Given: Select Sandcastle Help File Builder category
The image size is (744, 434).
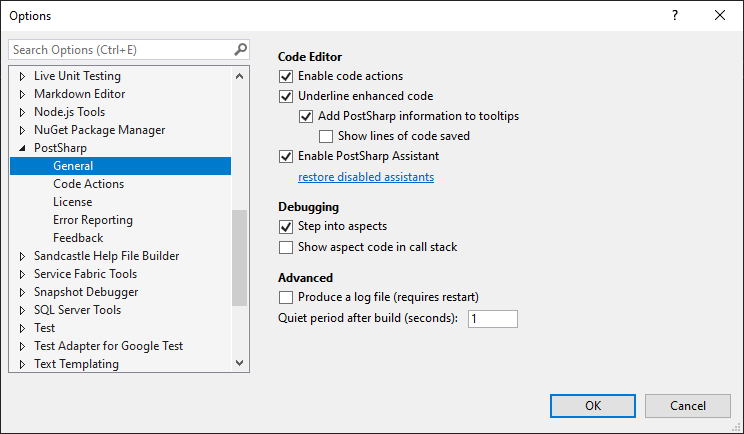Looking at the screenshot, I should [106, 256].
